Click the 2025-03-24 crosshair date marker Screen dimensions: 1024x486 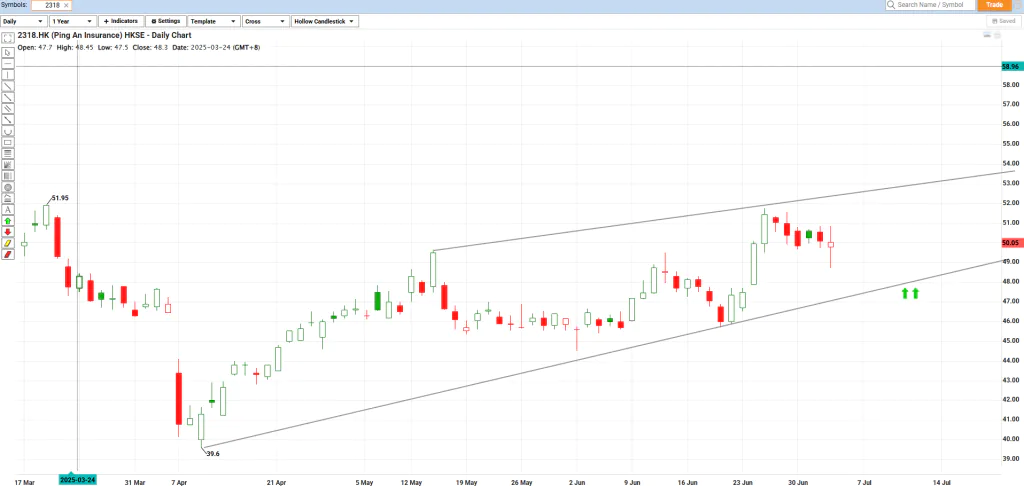pyautogui.click(x=78, y=479)
